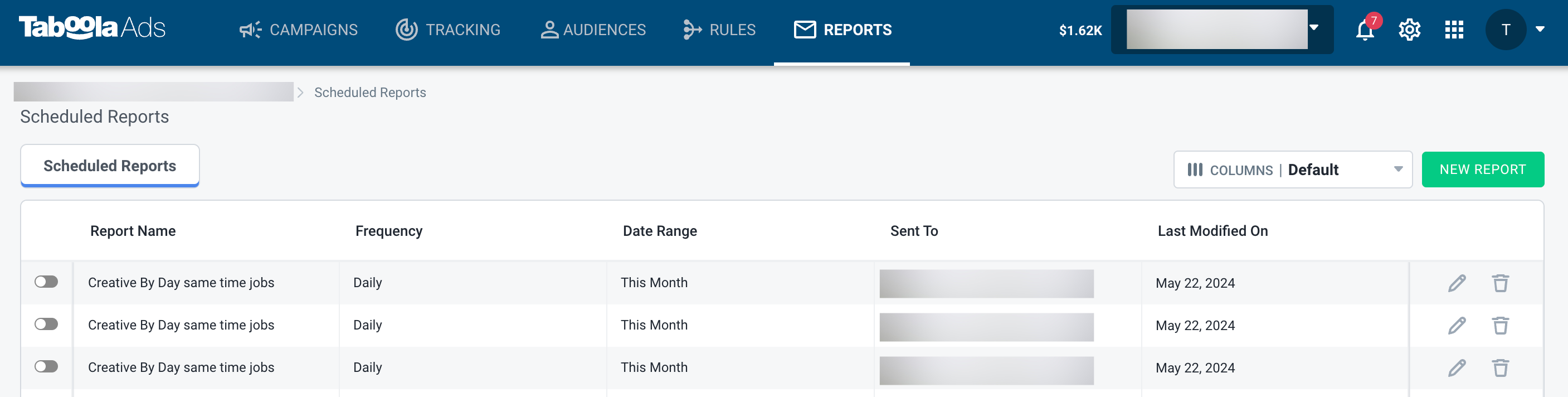
Task: Delete the second report with trash icon
Action: [x=1501, y=326]
